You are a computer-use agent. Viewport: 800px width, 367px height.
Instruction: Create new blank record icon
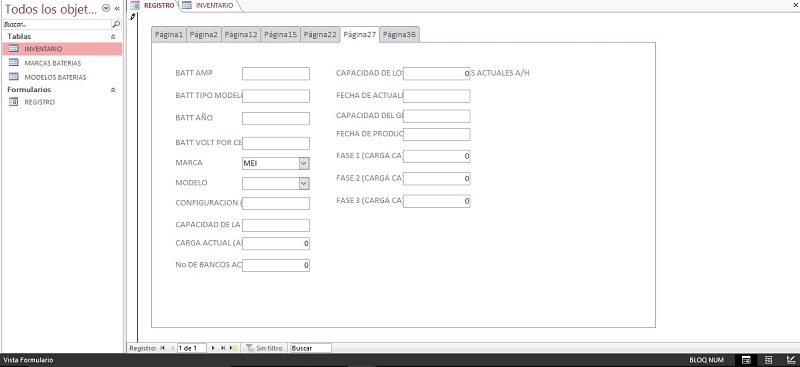(x=233, y=348)
